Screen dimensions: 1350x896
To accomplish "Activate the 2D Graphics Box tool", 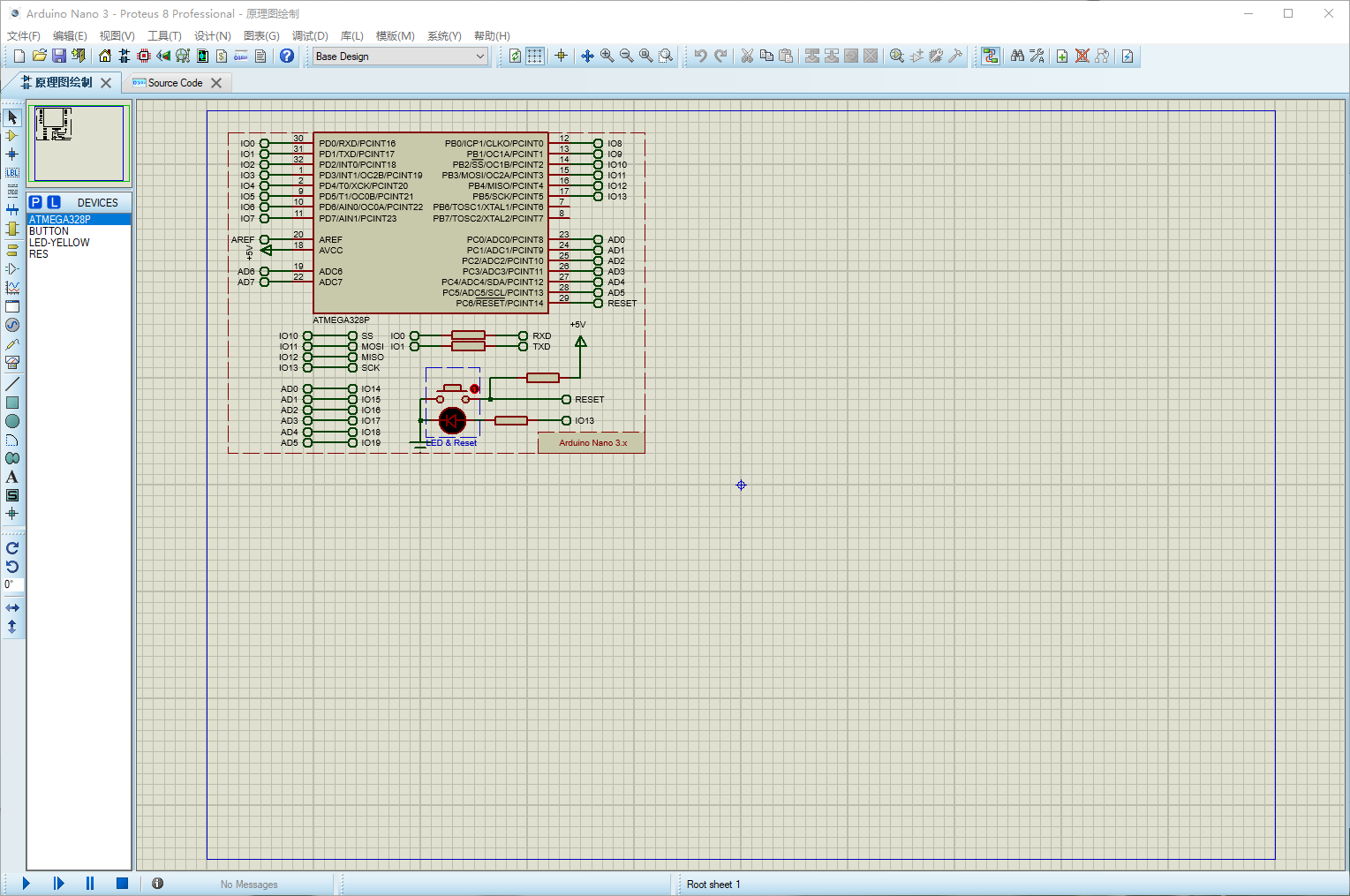I will [12, 403].
